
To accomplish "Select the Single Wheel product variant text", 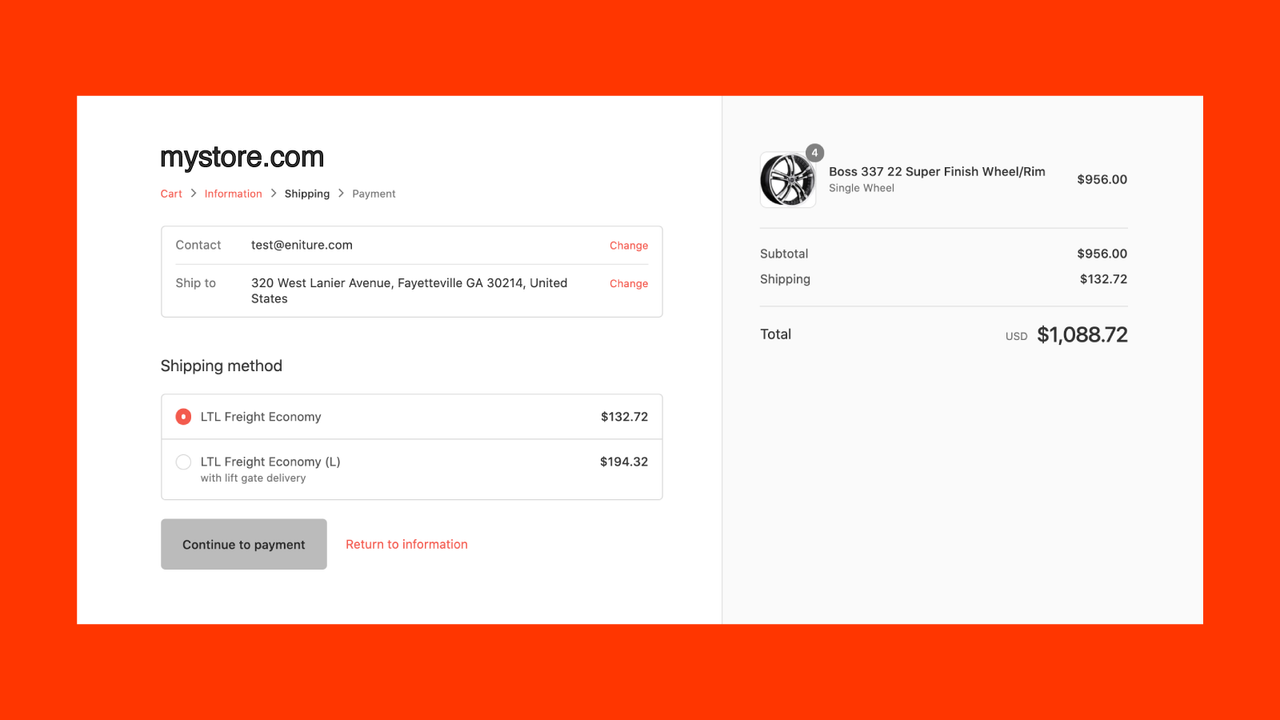I will [x=861, y=187].
